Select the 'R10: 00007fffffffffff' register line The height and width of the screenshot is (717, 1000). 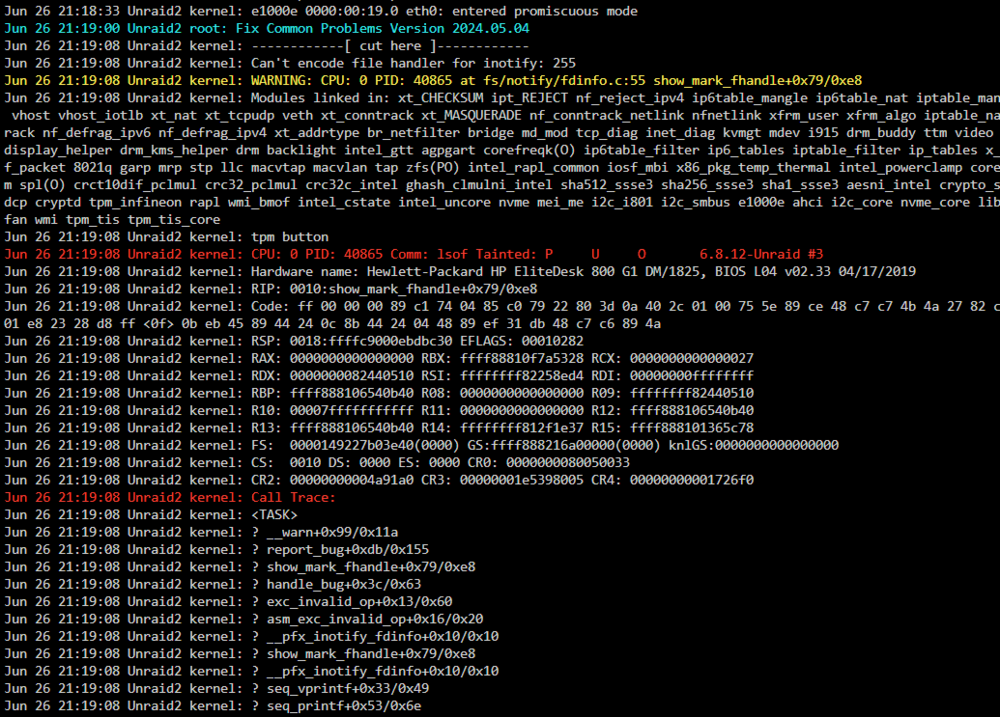pos(379,410)
